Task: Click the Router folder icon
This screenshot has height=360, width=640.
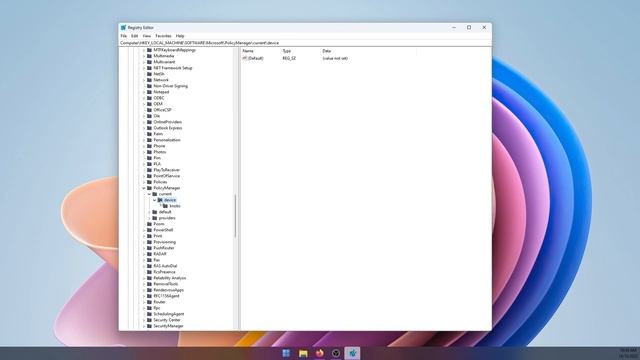Action: (149, 302)
